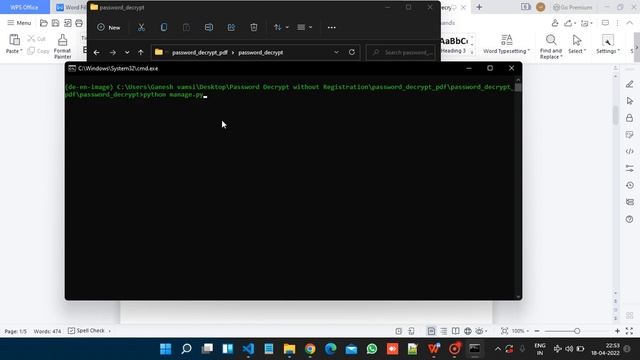Expand the address bar history dropdown
This screenshot has height=360, width=640.
[x=336, y=52]
